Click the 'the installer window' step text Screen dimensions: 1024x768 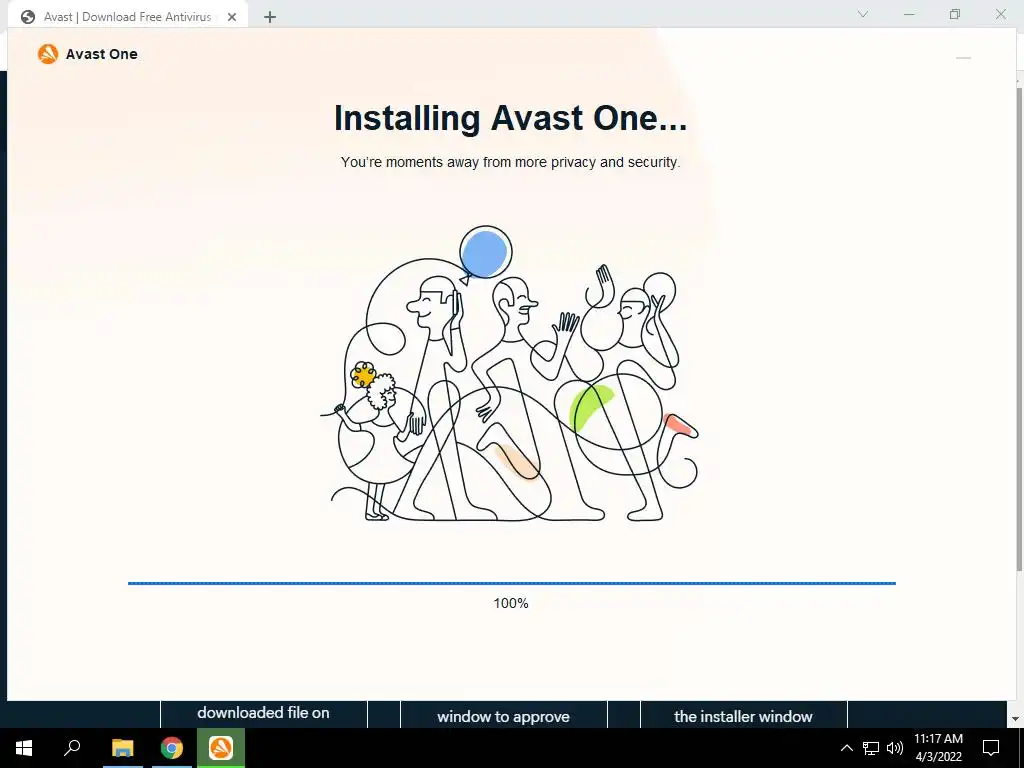pos(743,716)
